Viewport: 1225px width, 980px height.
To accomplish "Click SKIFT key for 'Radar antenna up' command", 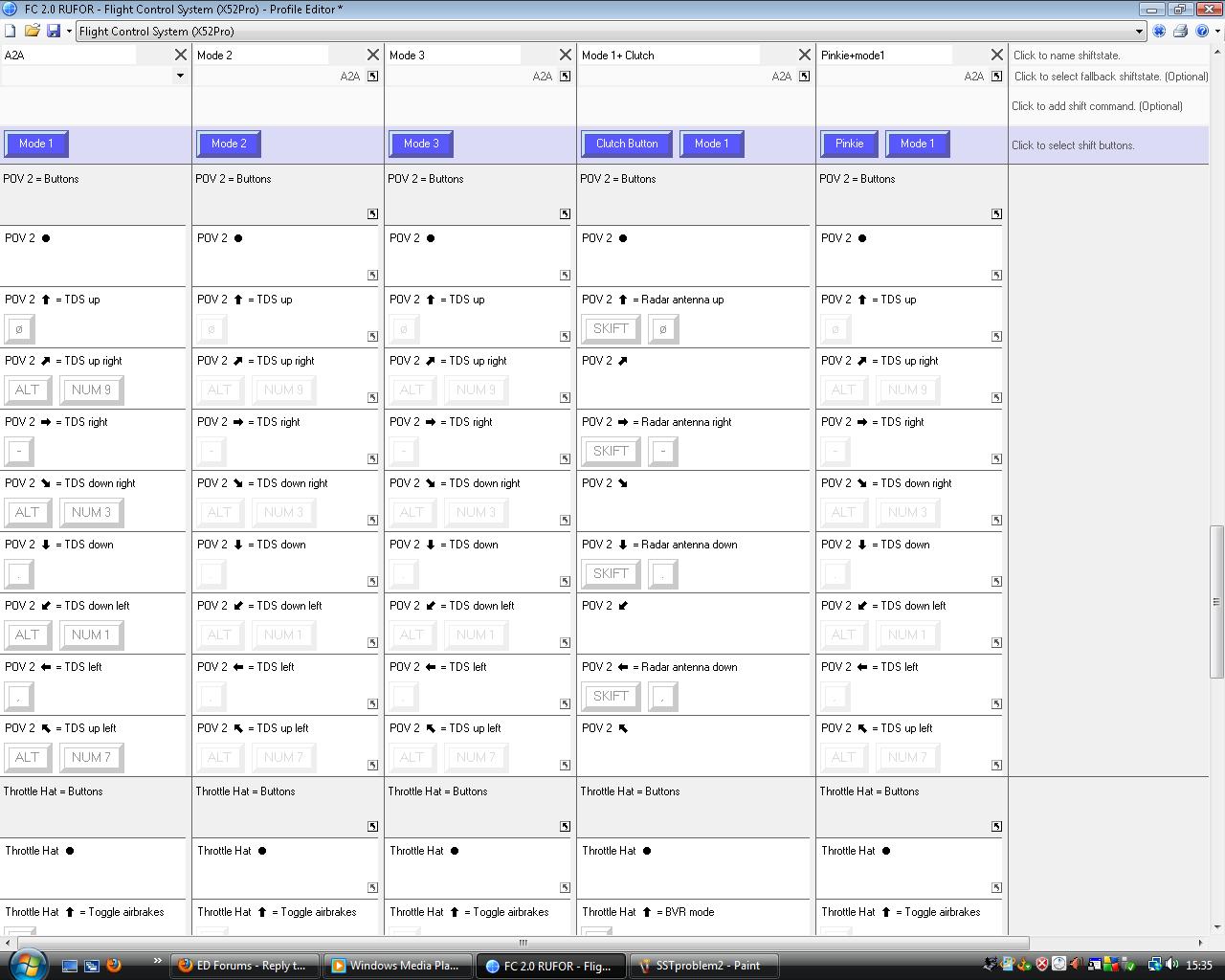I will coord(611,328).
